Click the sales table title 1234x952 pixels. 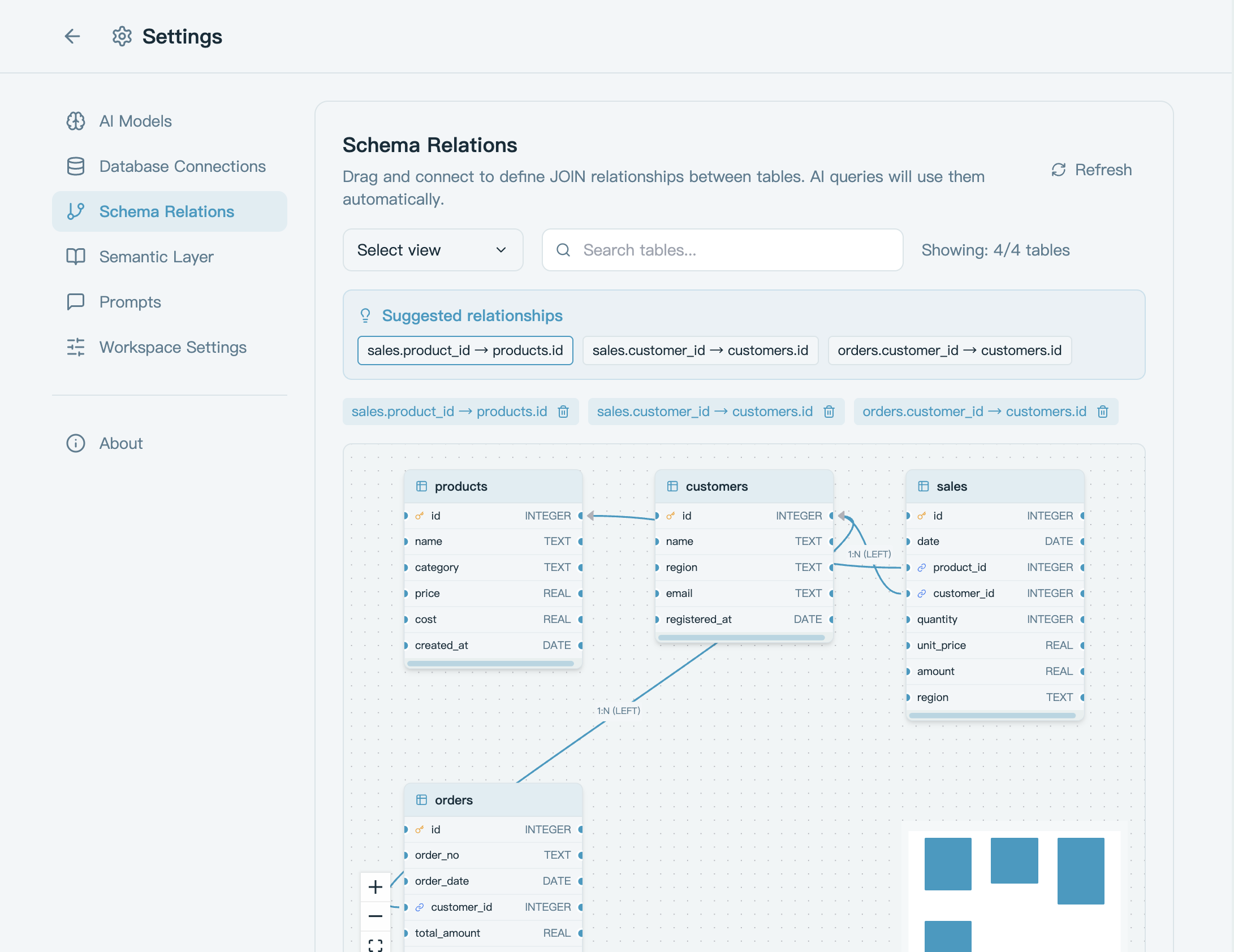click(x=952, y=486)
